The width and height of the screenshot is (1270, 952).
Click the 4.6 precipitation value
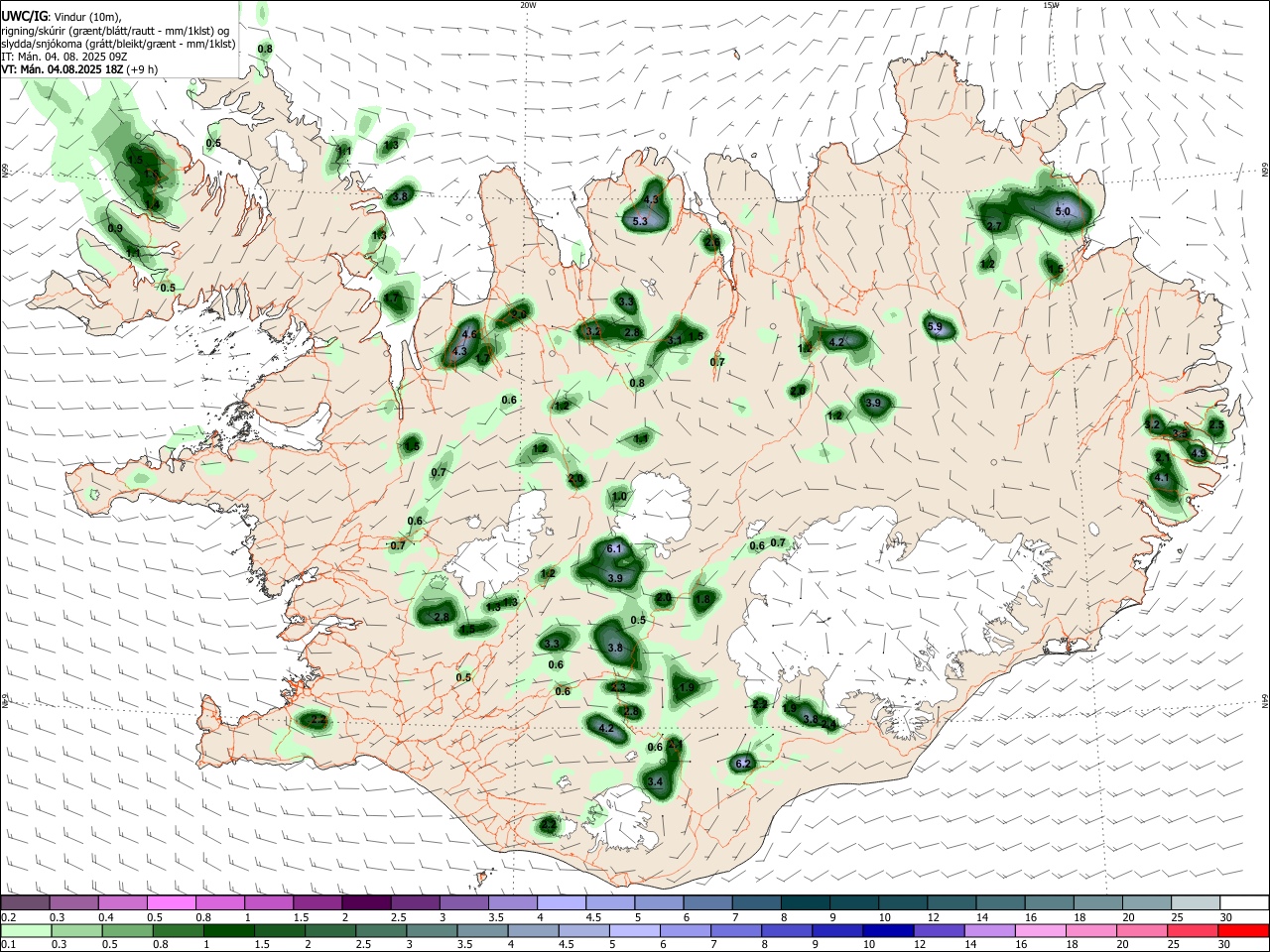[x=470, y=334]
